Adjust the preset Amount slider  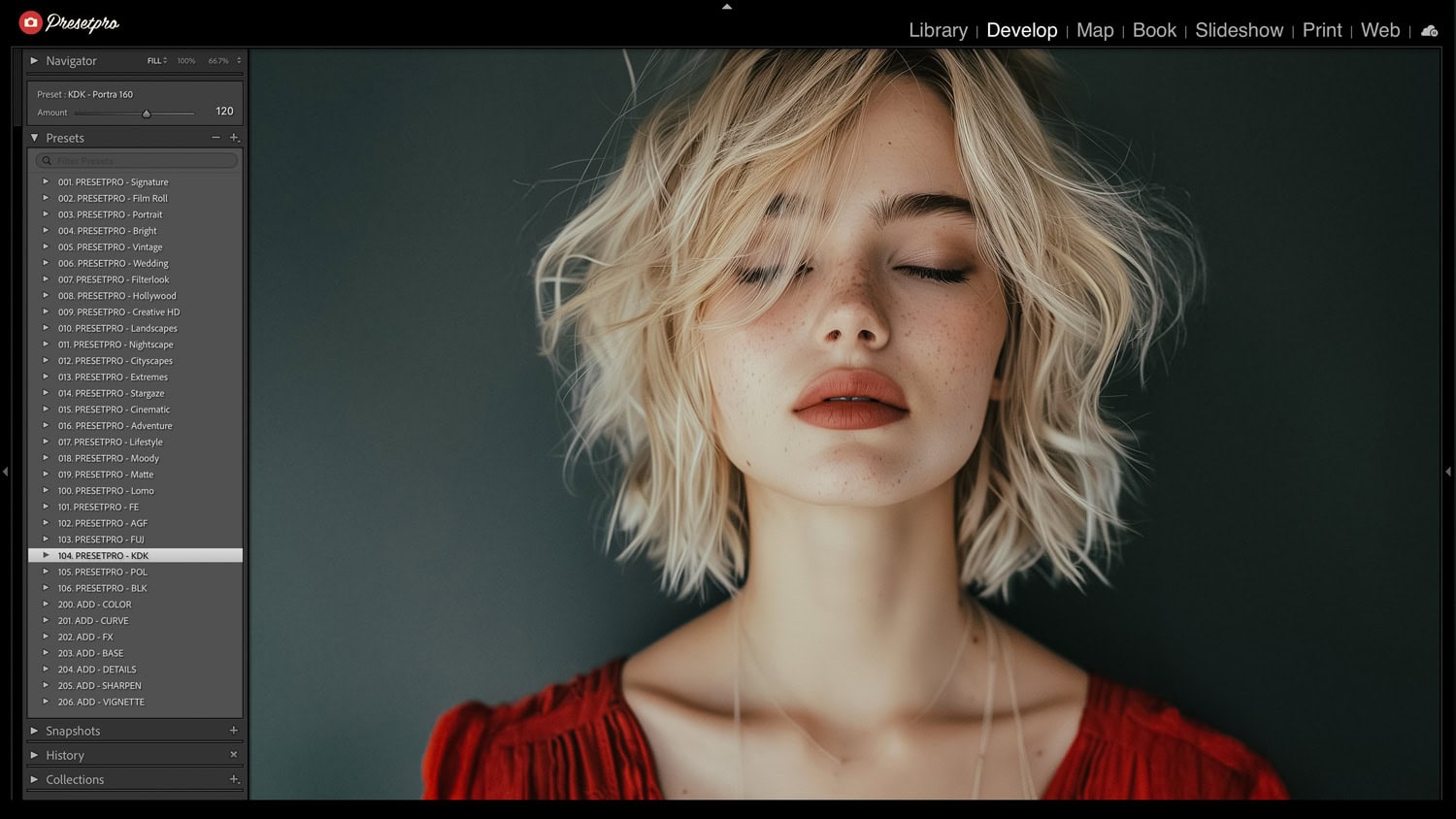147,114
